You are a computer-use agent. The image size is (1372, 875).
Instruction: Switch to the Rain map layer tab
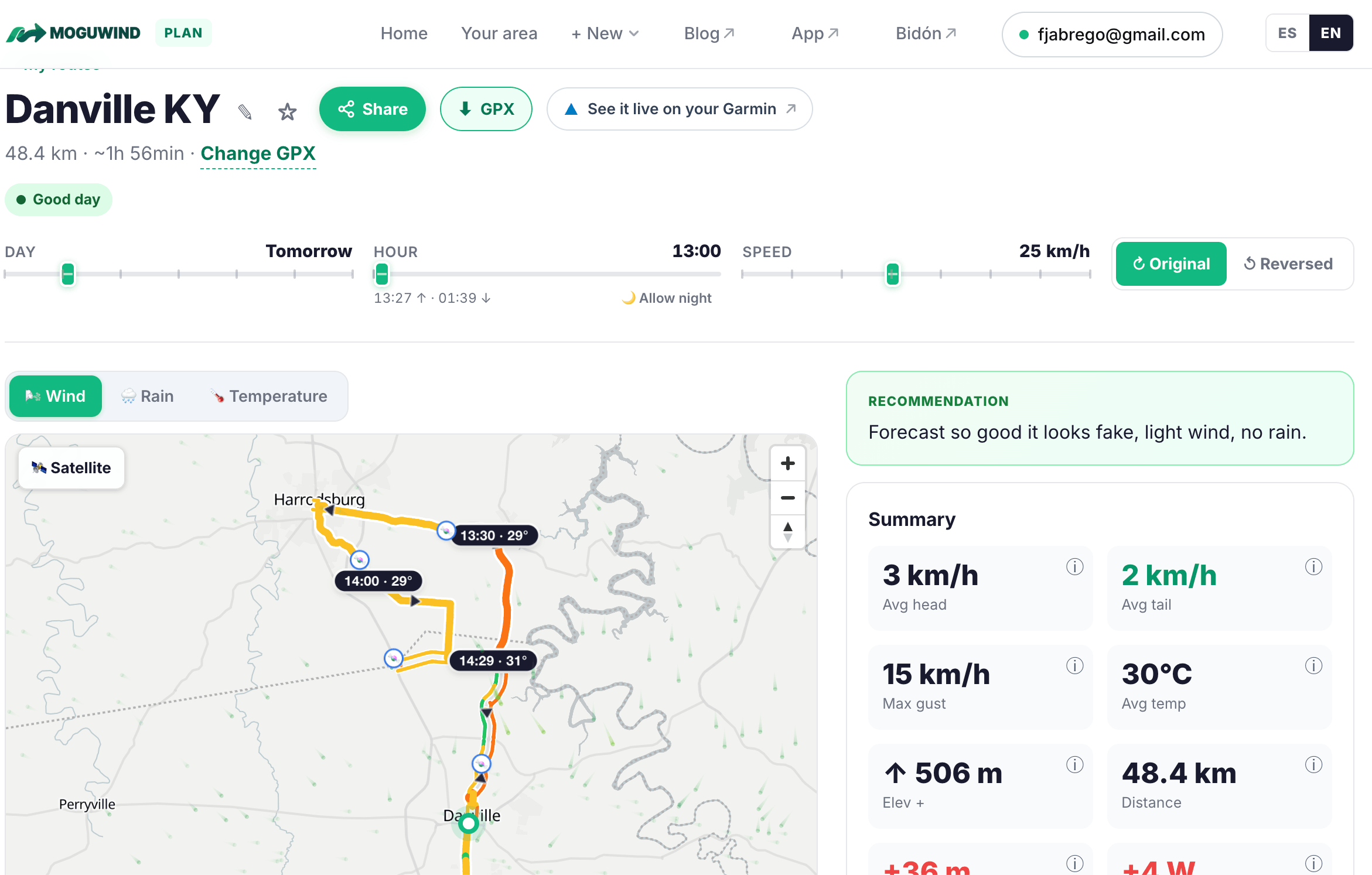click(x=148, y=396)
